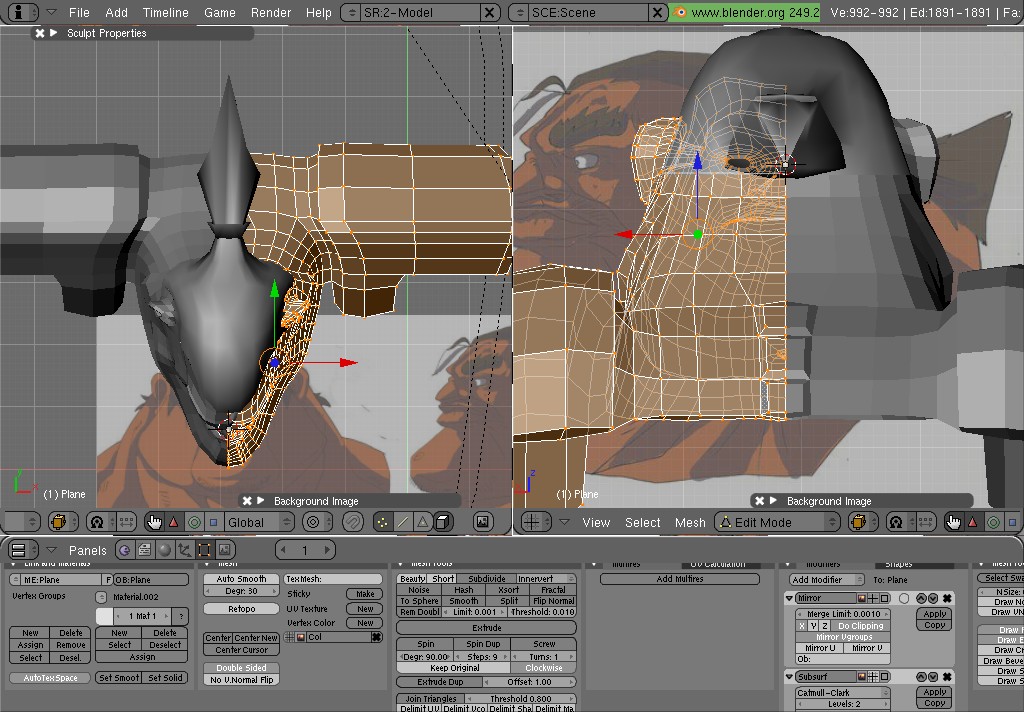The image size is (1024, 712).
Task: Click render-this-window image icon in left view
Action: [483, 522]
